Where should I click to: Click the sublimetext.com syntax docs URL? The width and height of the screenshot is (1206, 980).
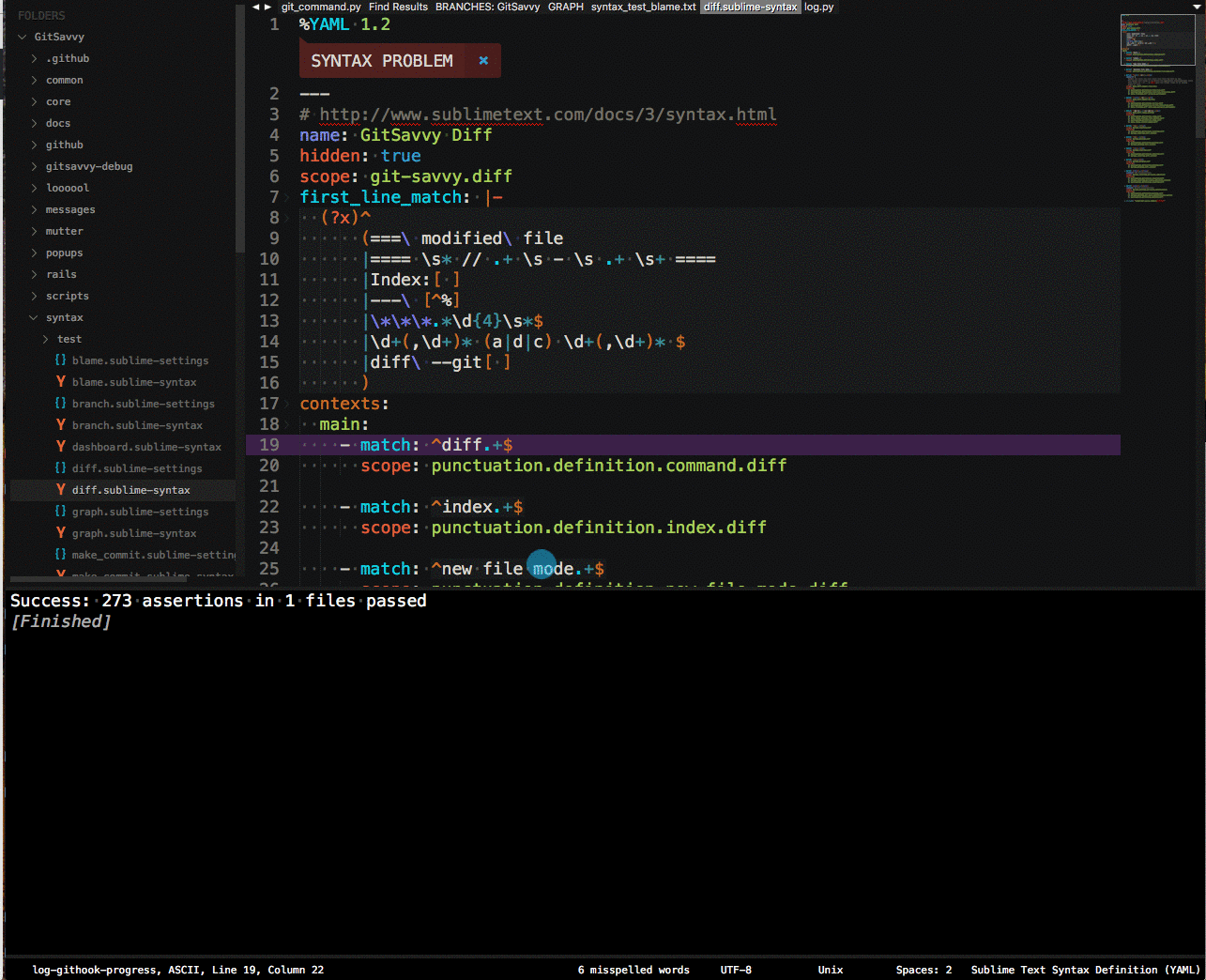[548, 115]
